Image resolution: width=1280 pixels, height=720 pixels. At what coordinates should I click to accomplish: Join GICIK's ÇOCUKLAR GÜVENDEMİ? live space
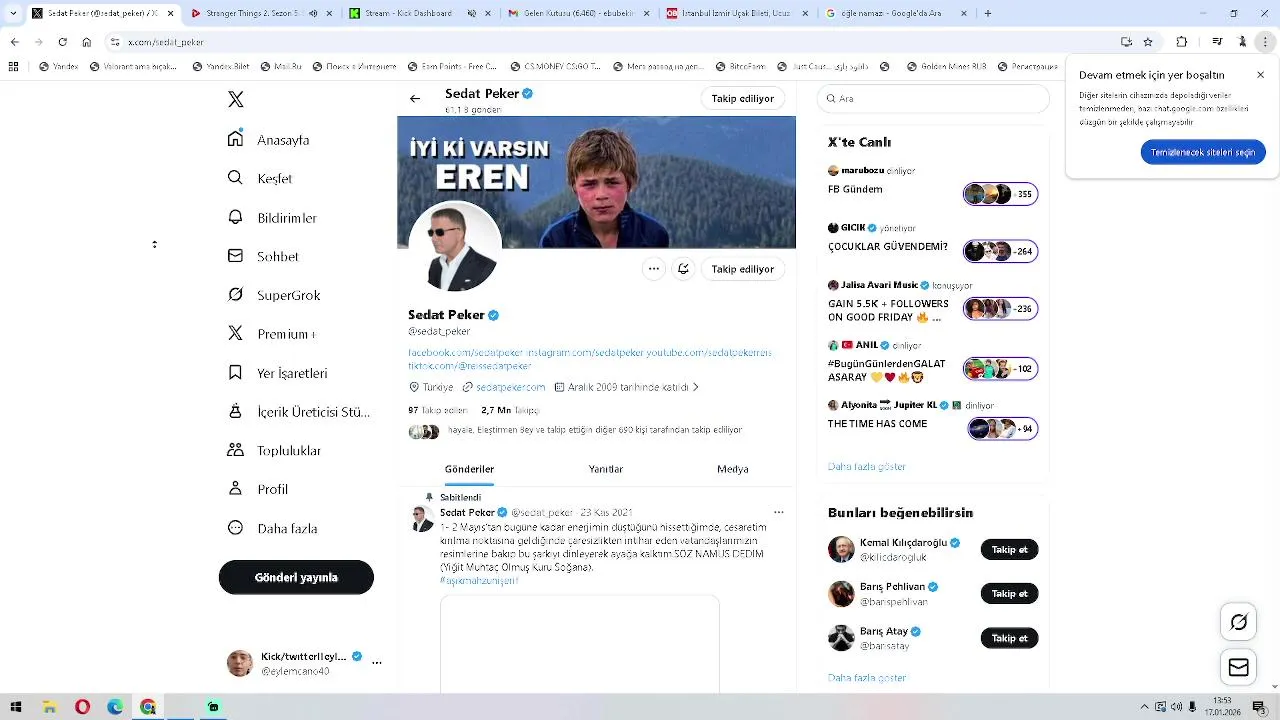(x=1001, y=251)
